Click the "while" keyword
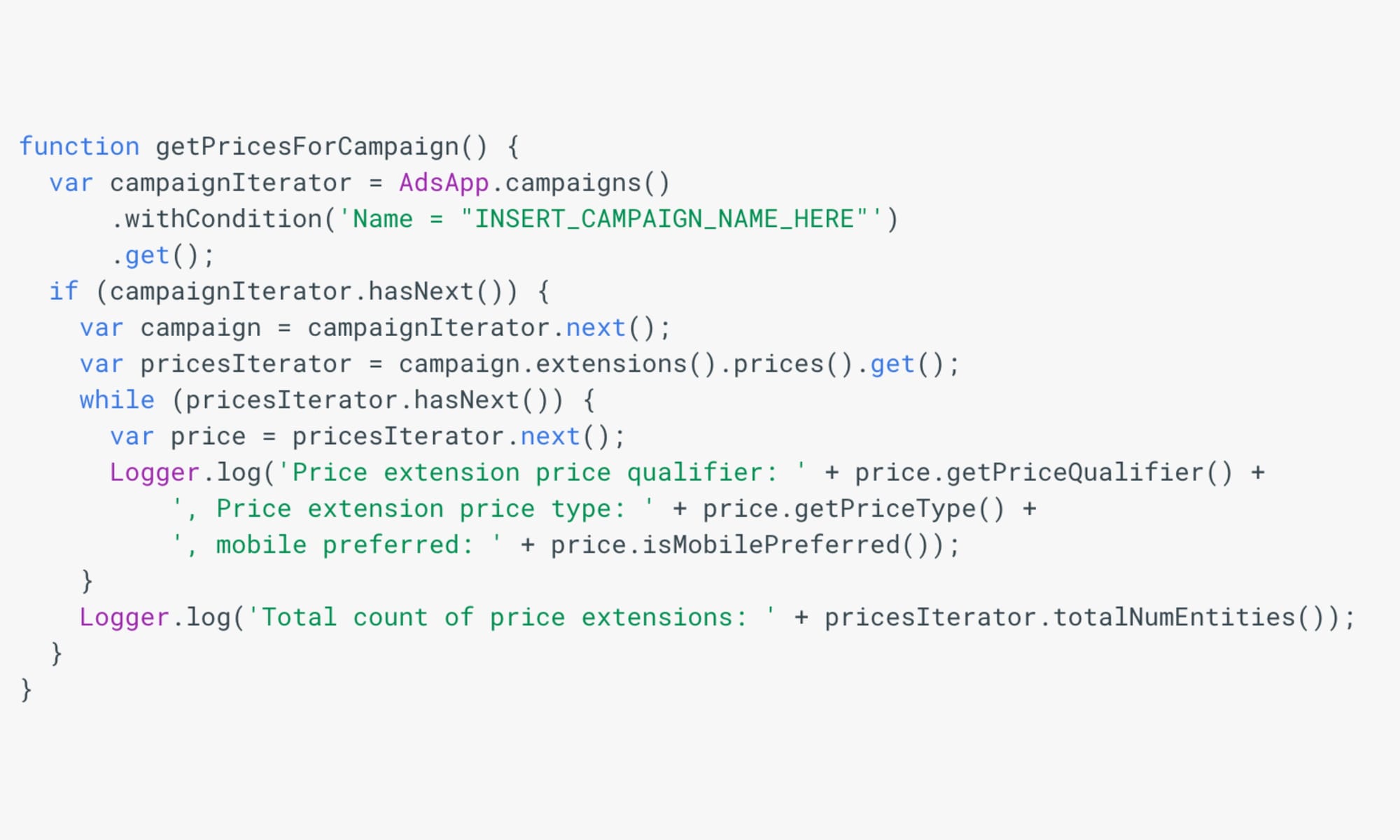Image resolution: width=1400 pixels, height=840 pixels. click(117, 400)
